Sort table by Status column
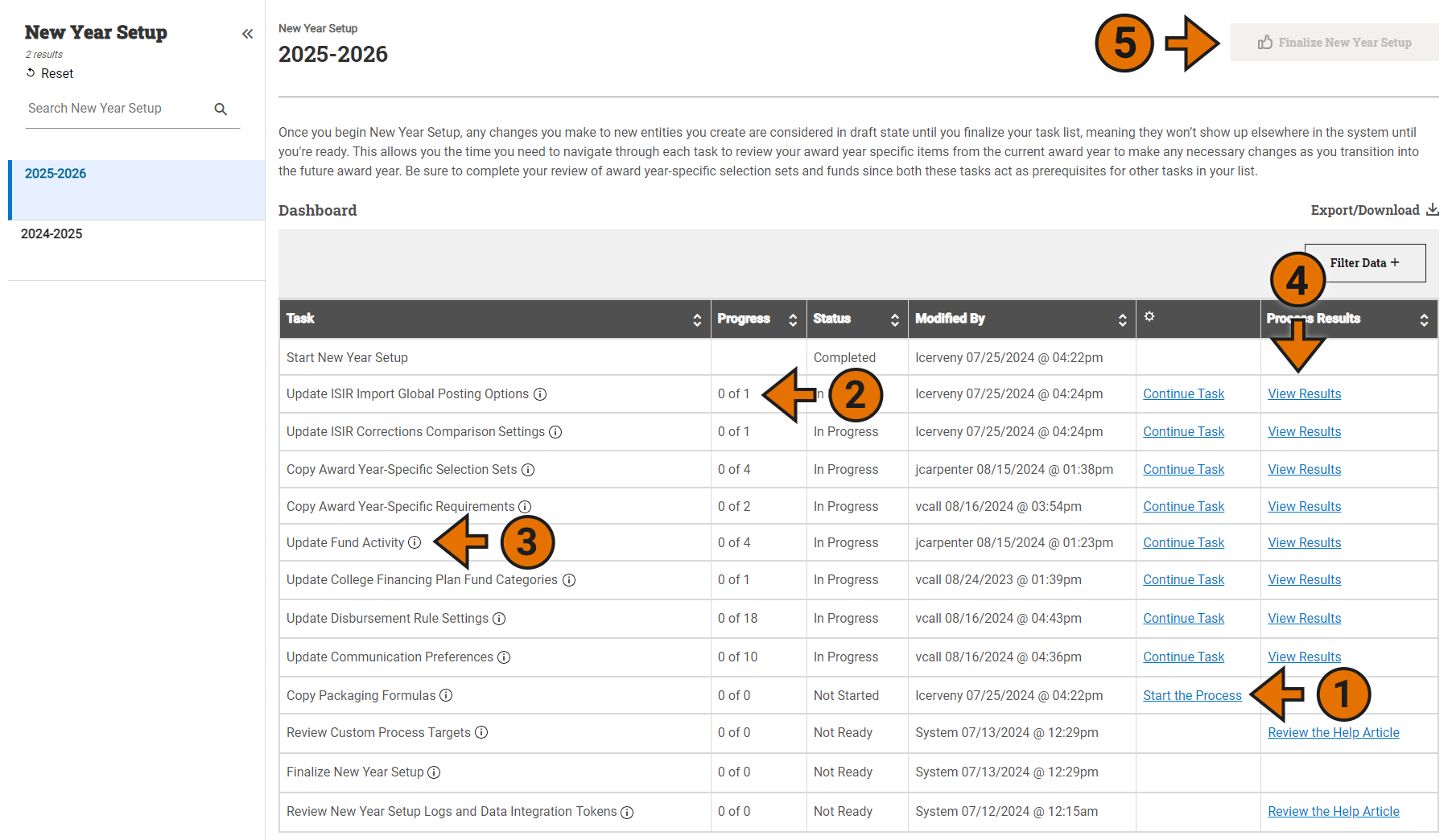The image size is (1452, 840). pyautogui.click(x=895, y=320)
